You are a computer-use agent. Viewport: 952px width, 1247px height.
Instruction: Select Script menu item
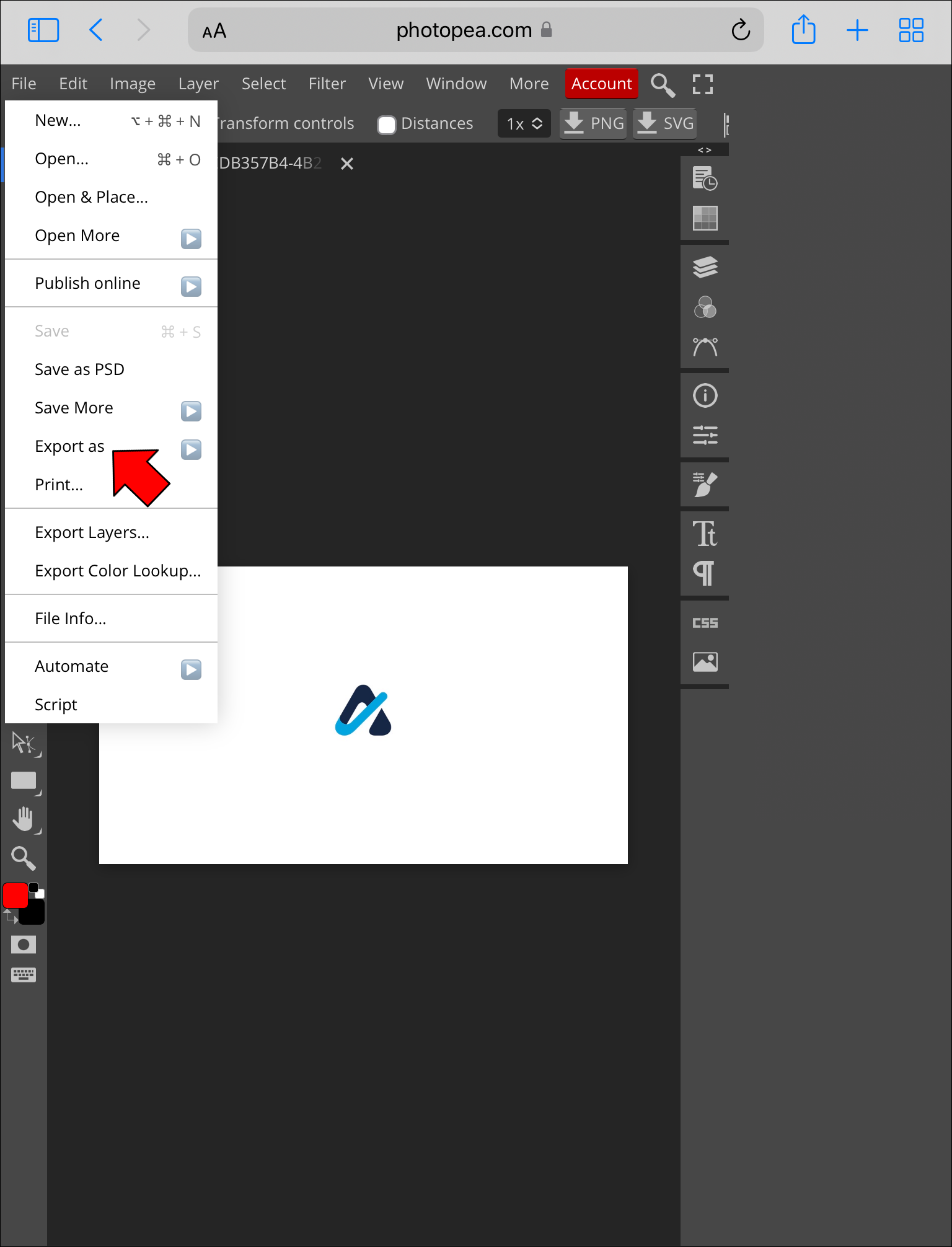111,705
